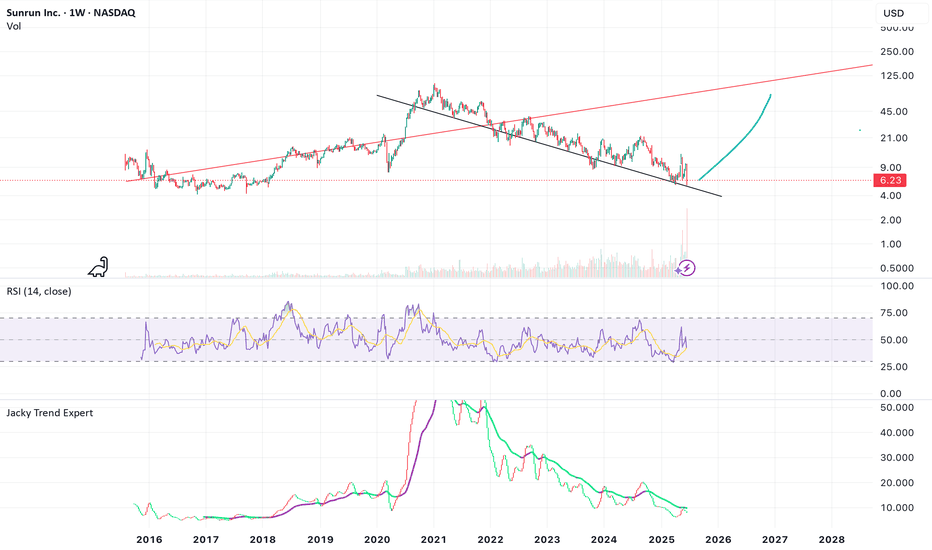Click the 2021 time axis label
Viewport: 932px width, 550px height.
[x=433, y=539]
